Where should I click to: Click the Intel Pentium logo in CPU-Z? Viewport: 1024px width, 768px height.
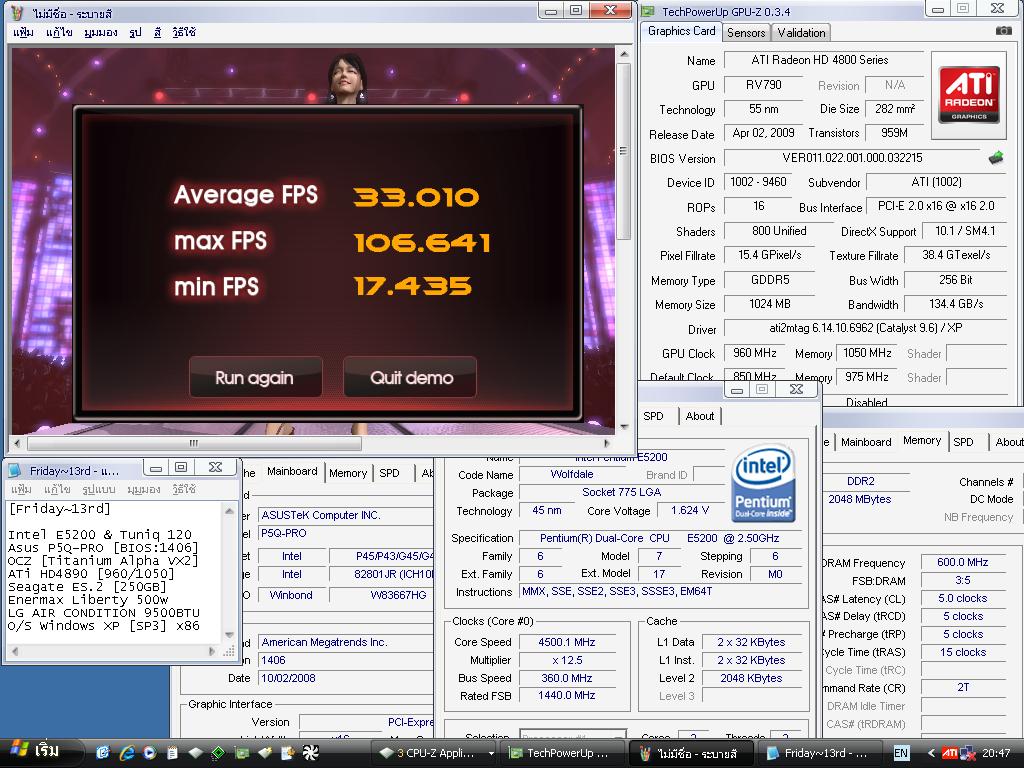pos(763,483)
